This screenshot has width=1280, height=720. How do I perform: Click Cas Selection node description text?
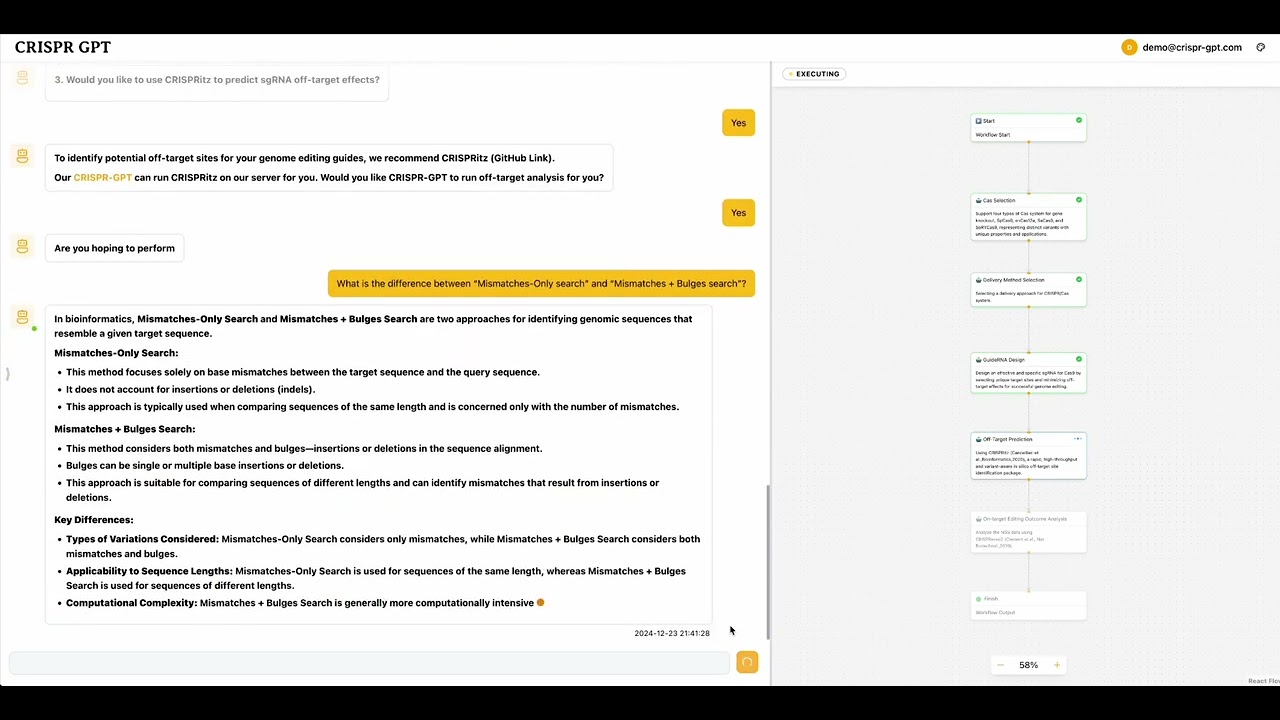(x=1023, y=224)
